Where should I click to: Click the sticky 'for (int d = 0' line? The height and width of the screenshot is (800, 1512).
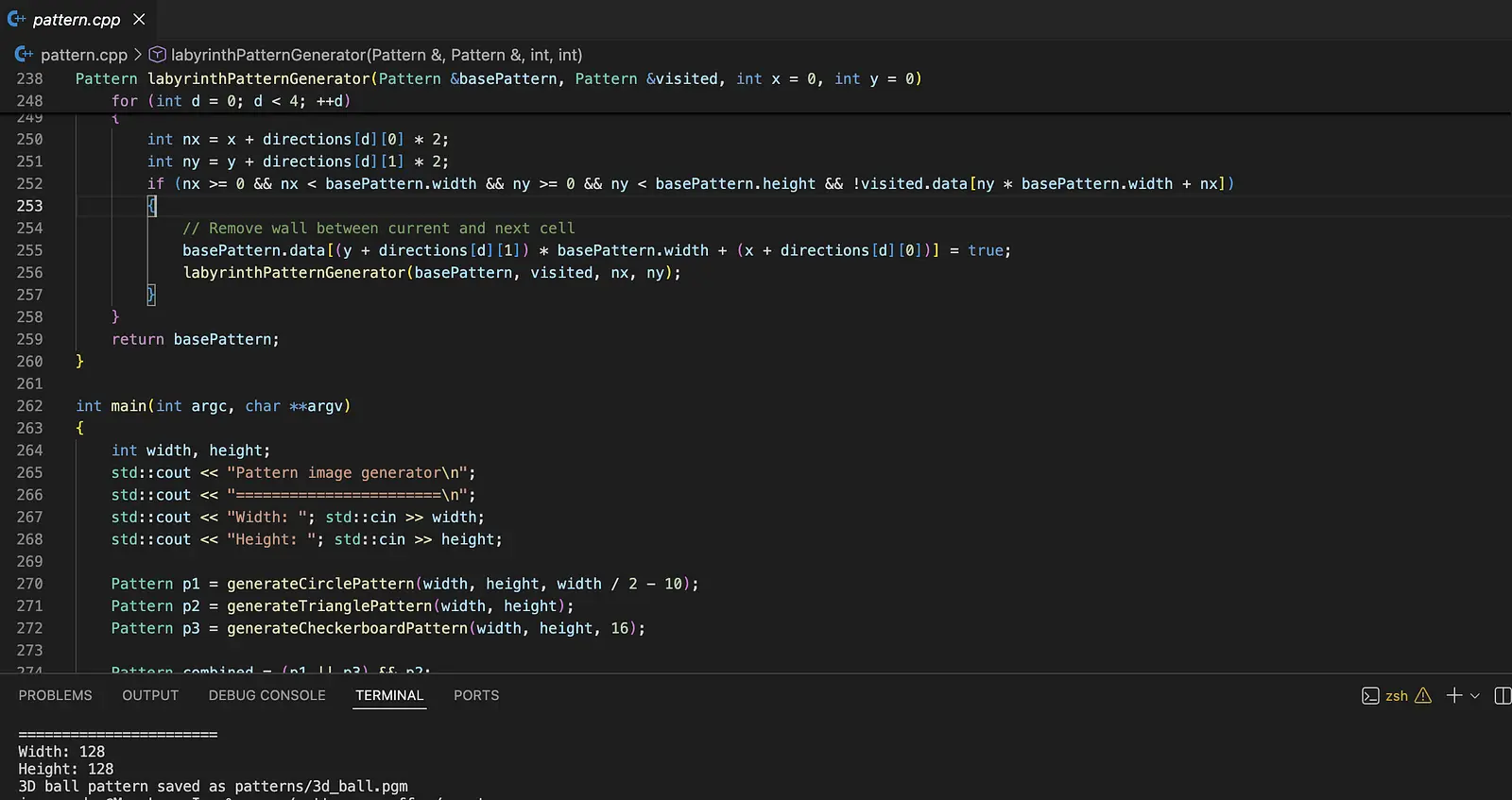click(231, 101)
